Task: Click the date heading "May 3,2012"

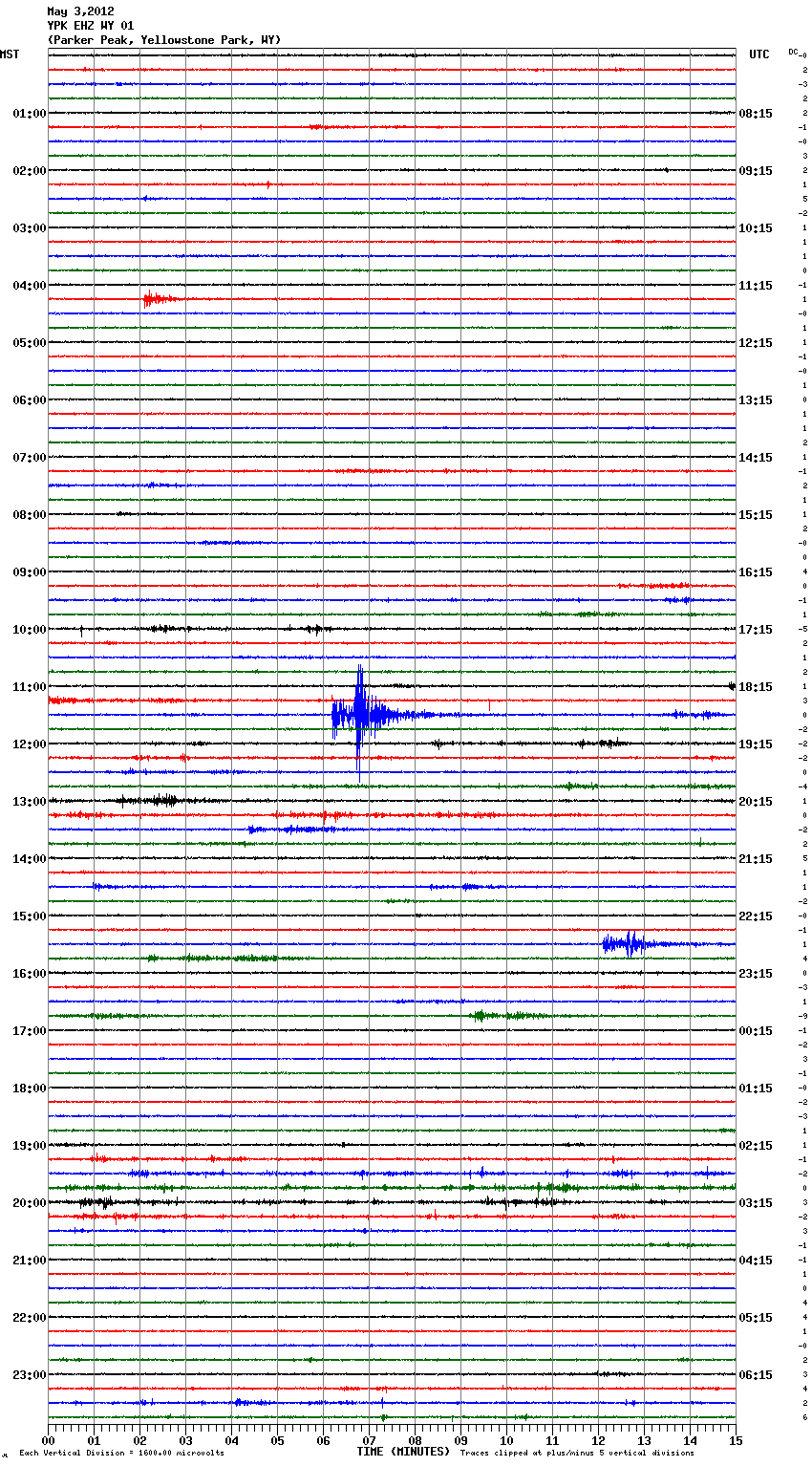Action: [x=81, y=11]
